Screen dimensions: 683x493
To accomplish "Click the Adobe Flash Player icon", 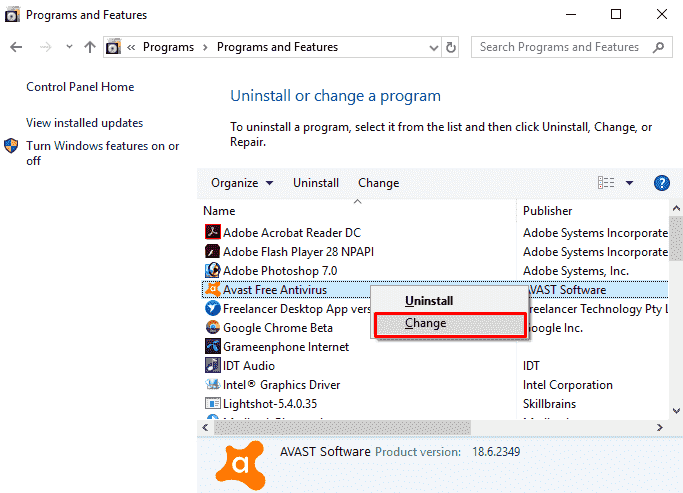I will pyautogui.click(x=213, y=251).
